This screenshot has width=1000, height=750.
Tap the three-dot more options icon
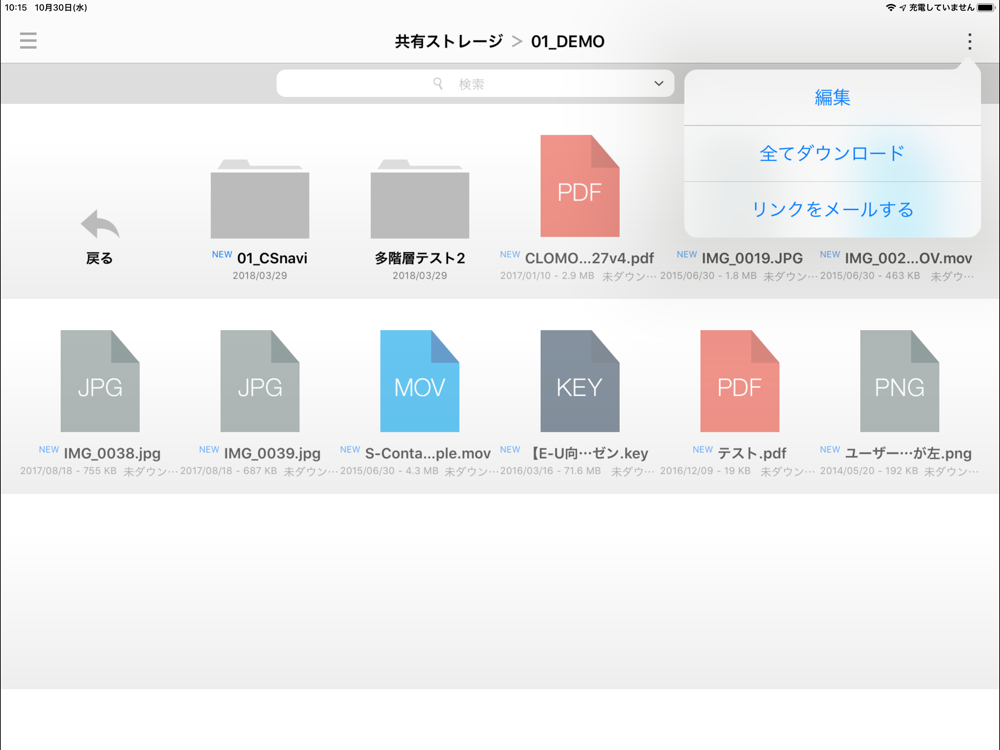pyautogui.click(x=969, y=41)
